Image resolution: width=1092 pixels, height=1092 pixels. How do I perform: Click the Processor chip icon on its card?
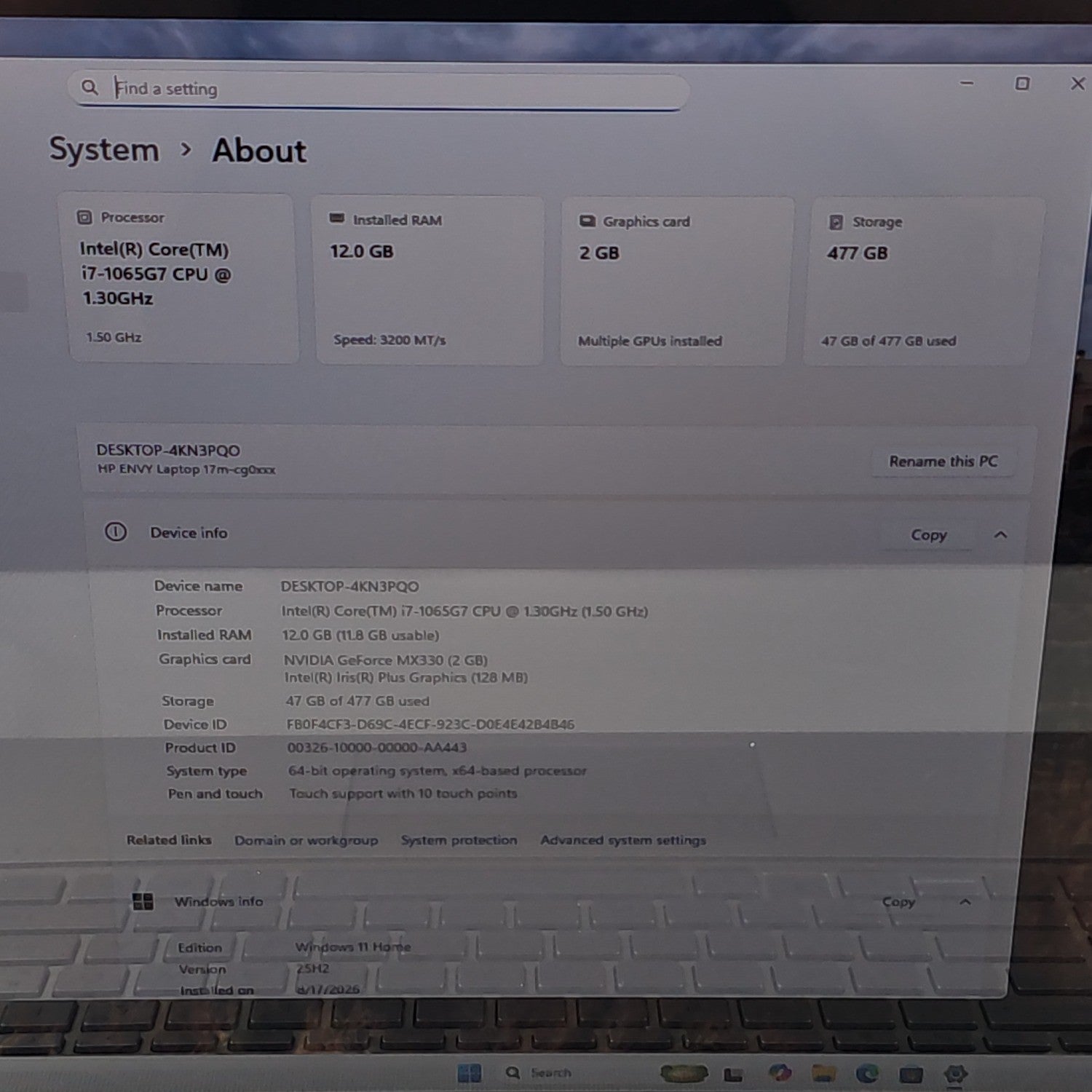84,217
